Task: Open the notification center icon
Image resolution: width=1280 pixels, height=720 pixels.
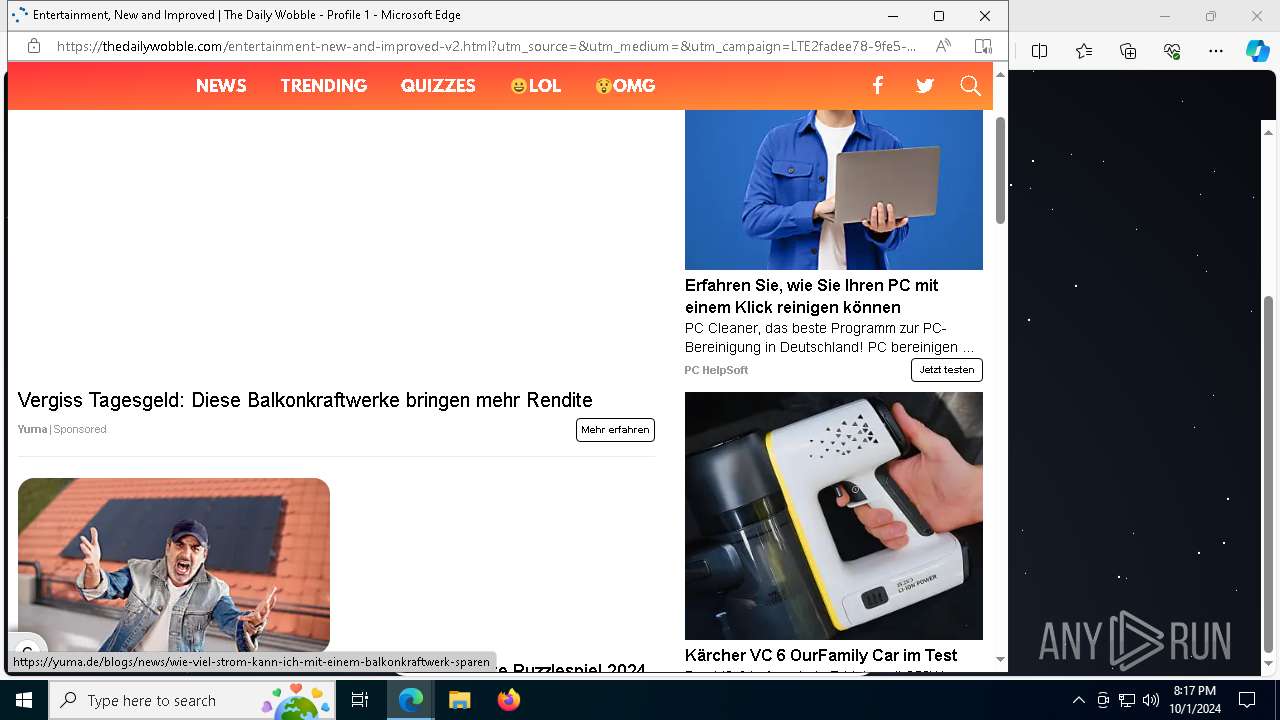Action: (x=1247, y=700)
